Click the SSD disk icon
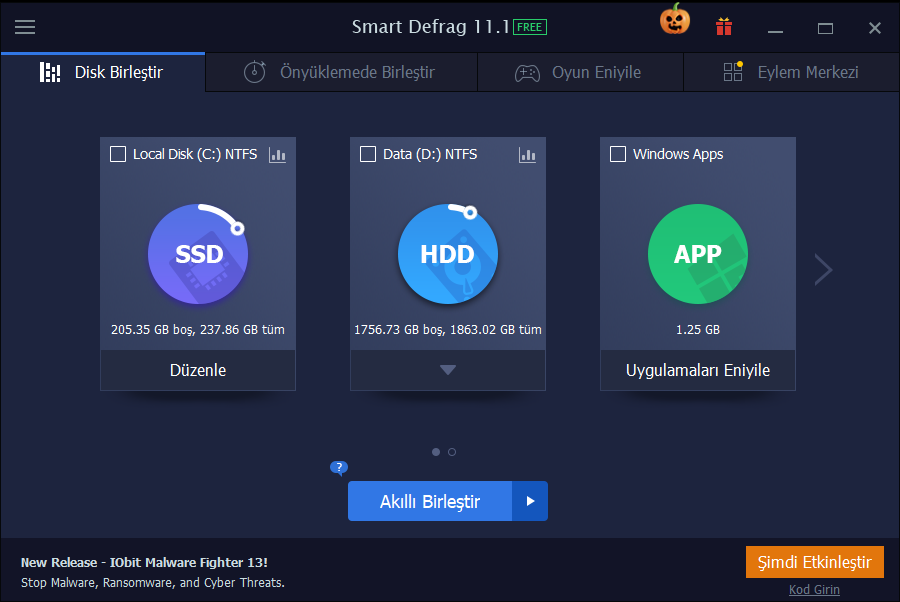The image size is (900, 602). (198, 254)
